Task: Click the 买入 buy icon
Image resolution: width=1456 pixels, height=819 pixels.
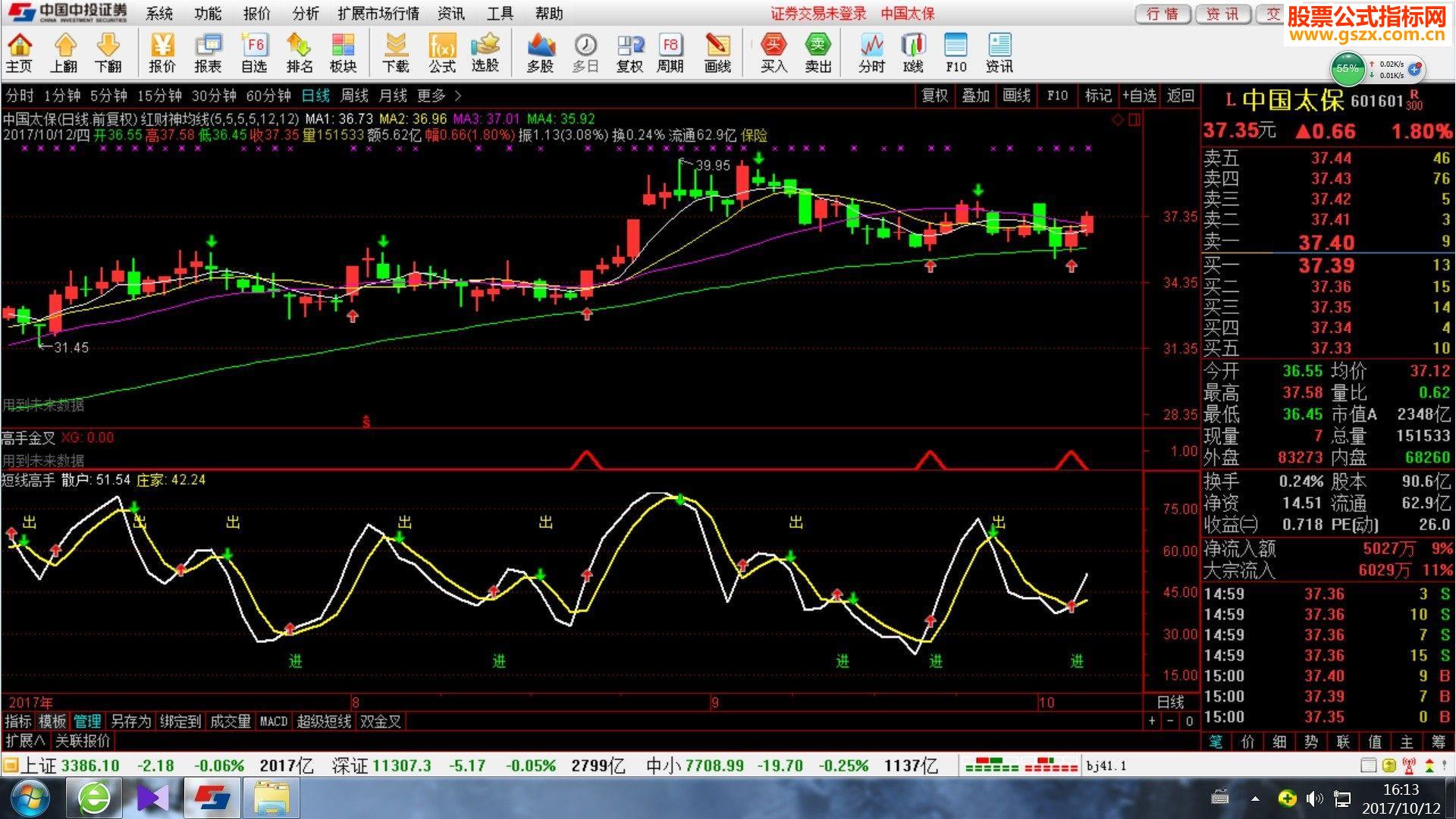Action: click(773, 53)
